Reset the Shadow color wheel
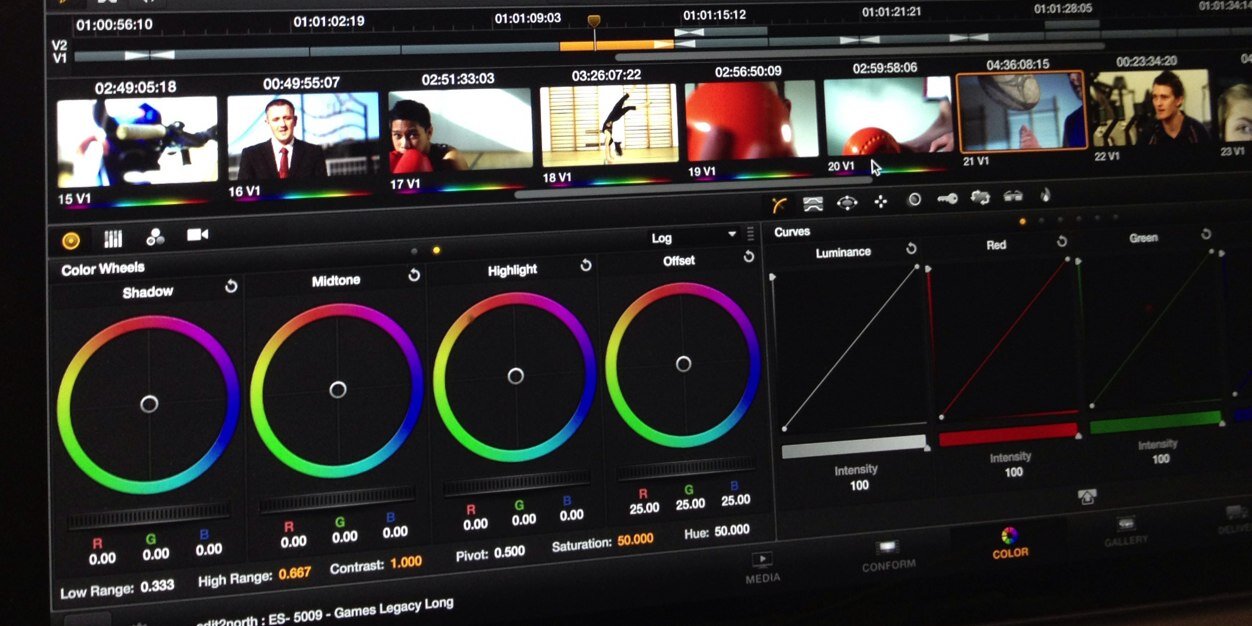This screenshot has width=1252, height=626. pos(231,287)
